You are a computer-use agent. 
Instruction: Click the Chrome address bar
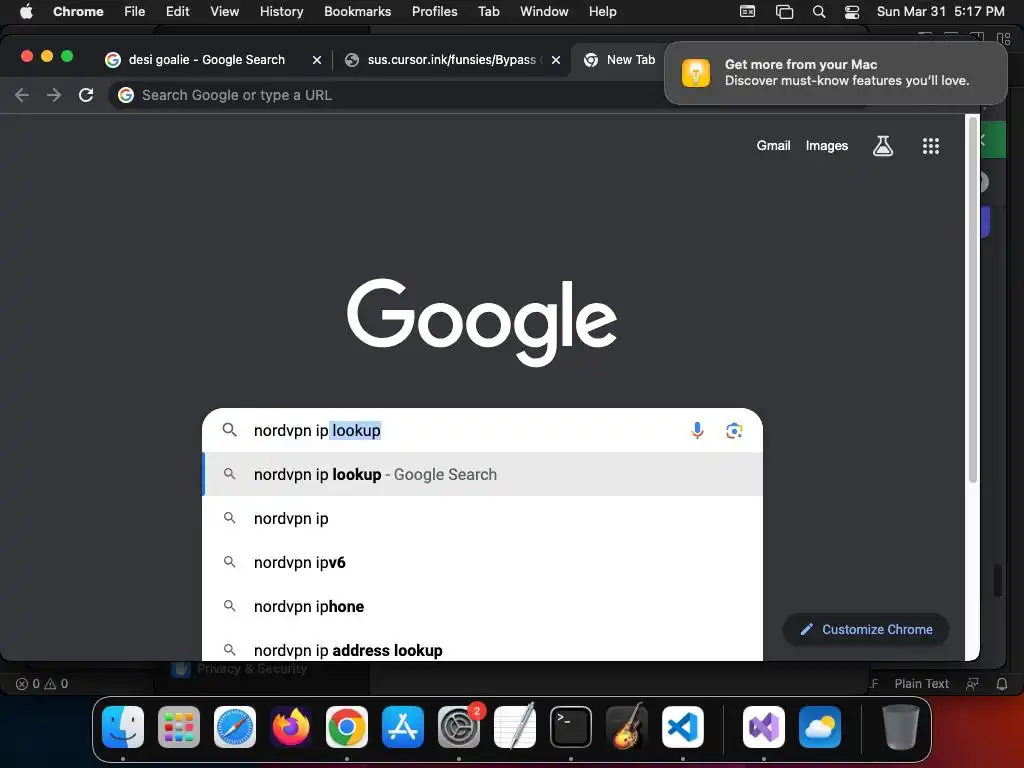tap(389, 95)
